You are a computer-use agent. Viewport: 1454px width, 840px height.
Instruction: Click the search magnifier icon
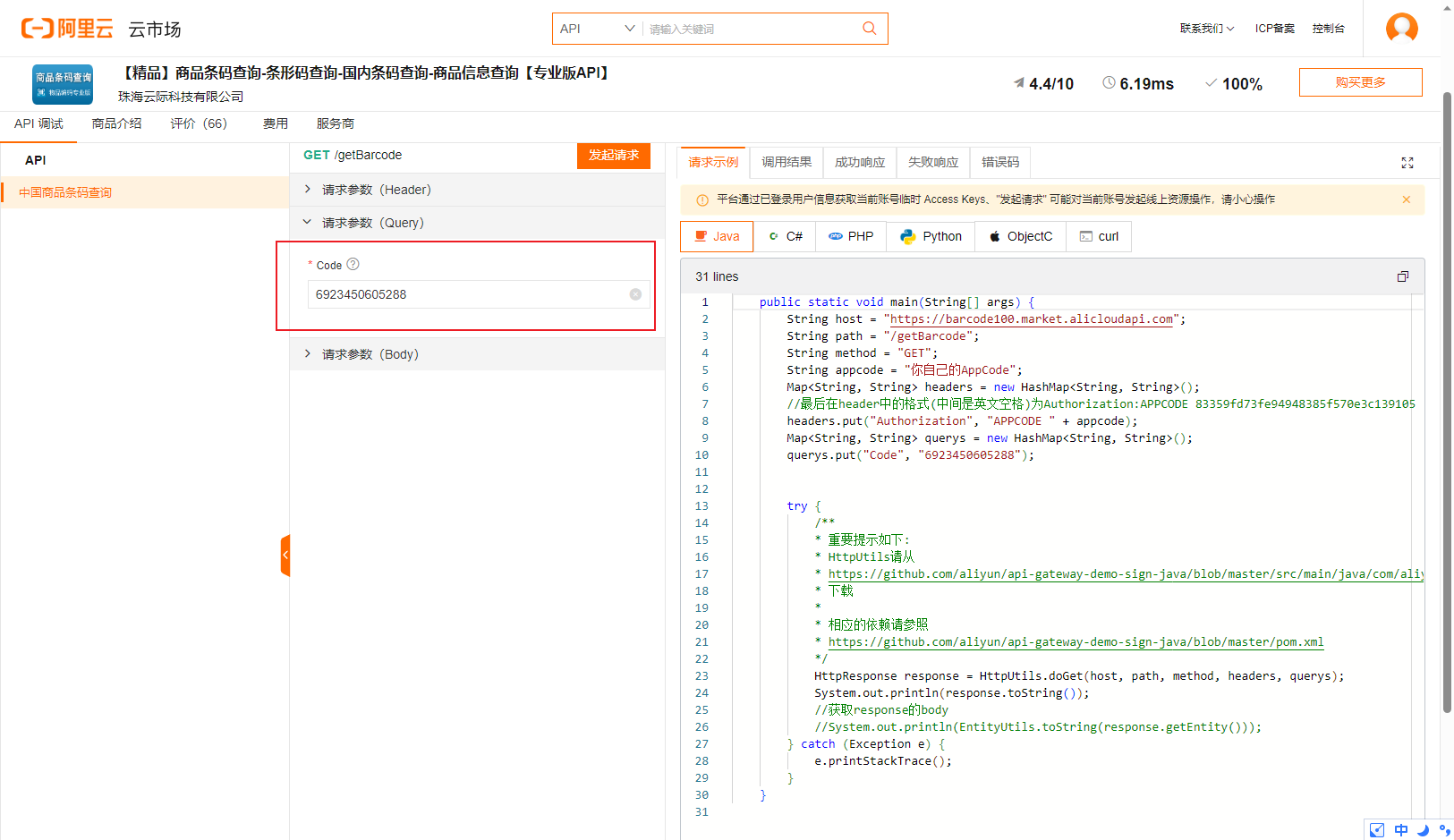(x=869, y=29)
